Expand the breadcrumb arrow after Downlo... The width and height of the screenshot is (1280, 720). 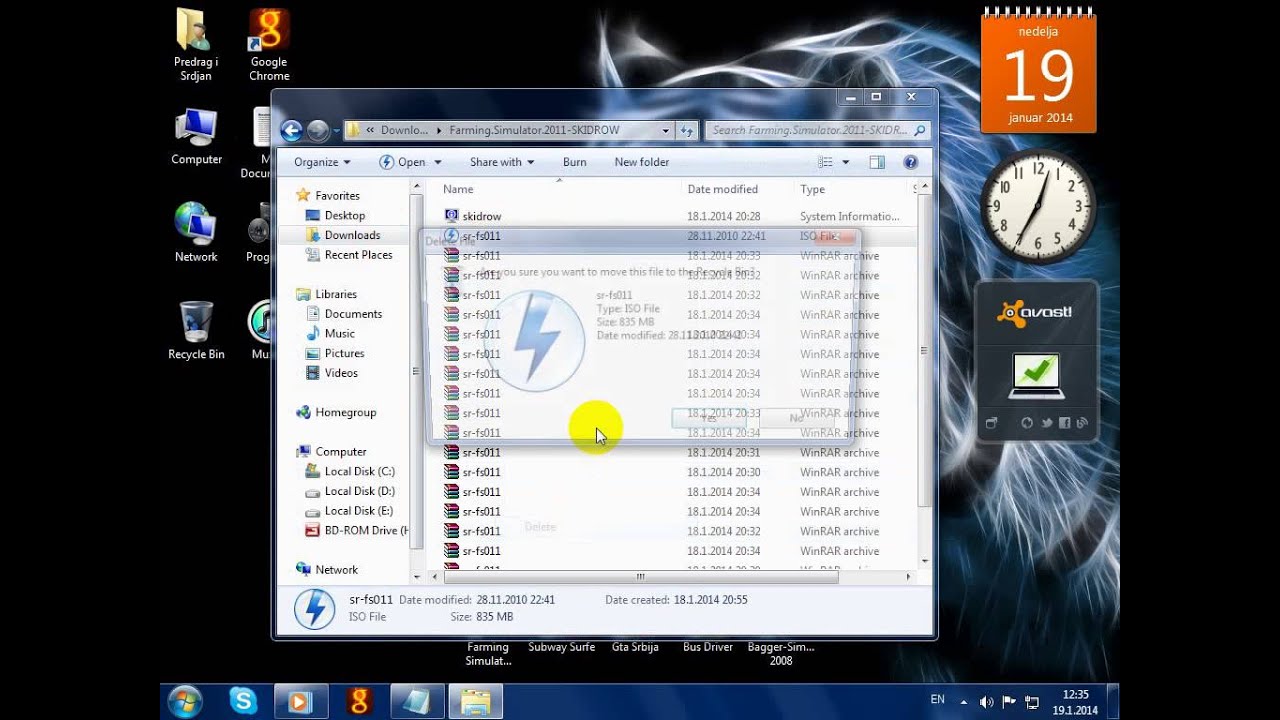point(437,130)
